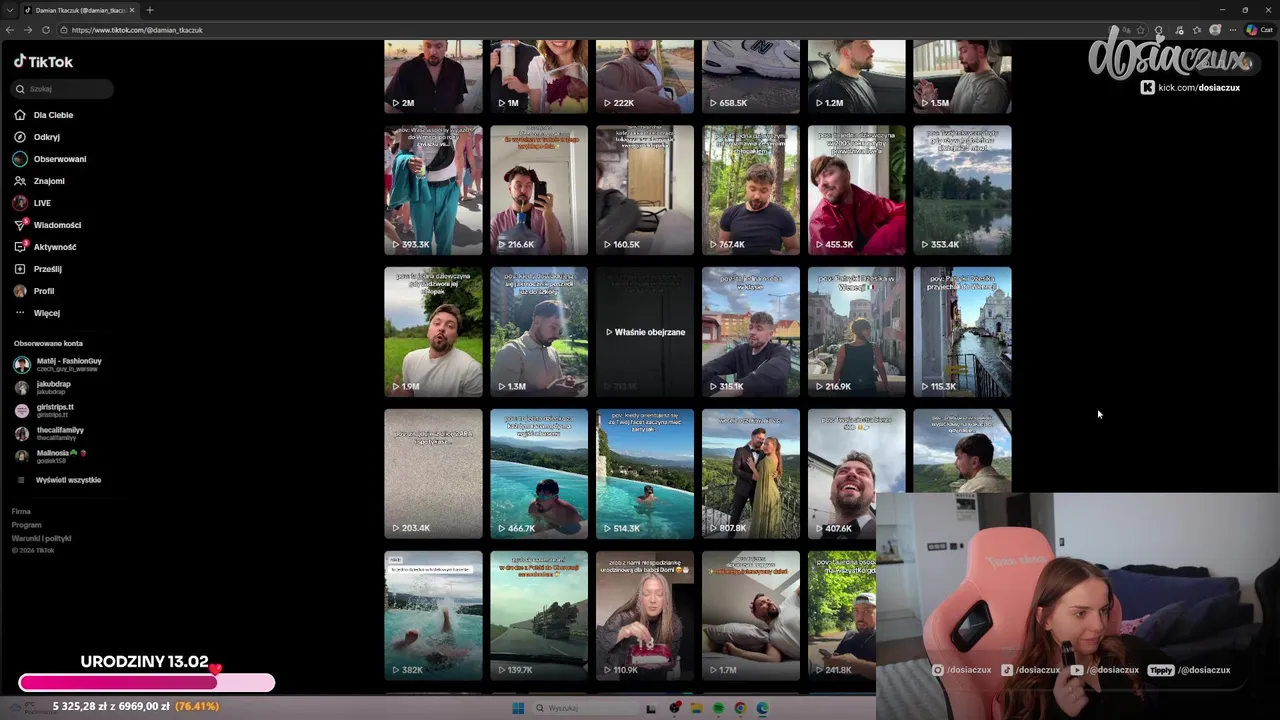Screen dimensions: 1280x720
Task: Click the TikTok Szukaj search field
Action: click(63, 89)
